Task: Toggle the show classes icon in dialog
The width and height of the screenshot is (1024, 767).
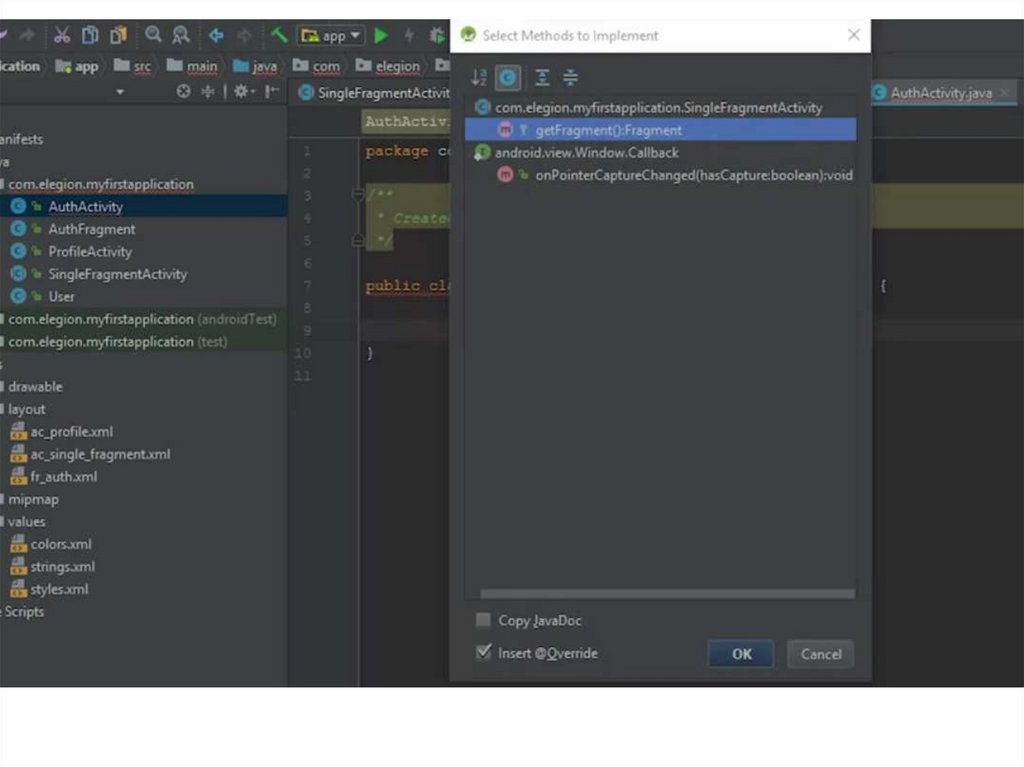Action: (x=508, y=78)
